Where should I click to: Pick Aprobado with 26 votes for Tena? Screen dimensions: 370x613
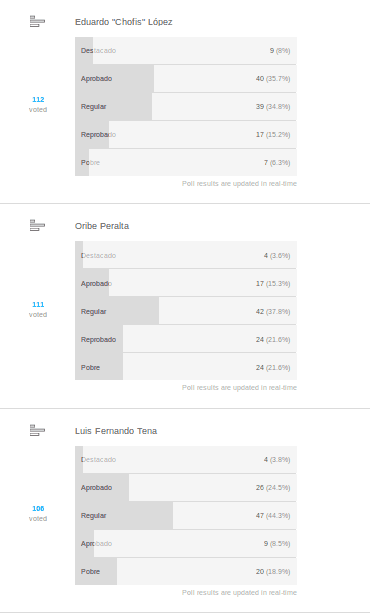click(x=186, y=488)
